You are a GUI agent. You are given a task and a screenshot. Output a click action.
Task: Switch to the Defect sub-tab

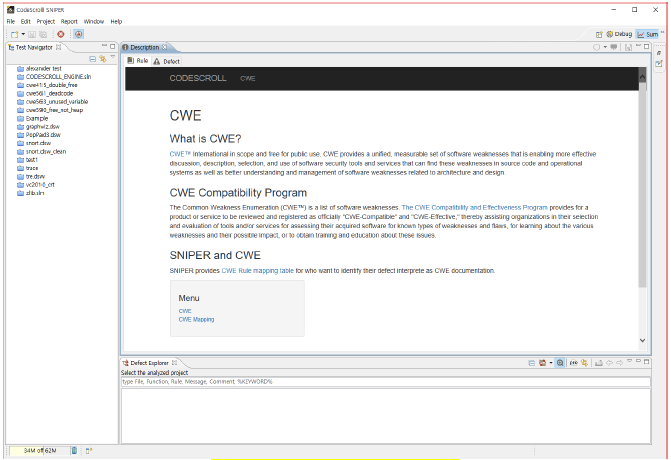167,61
